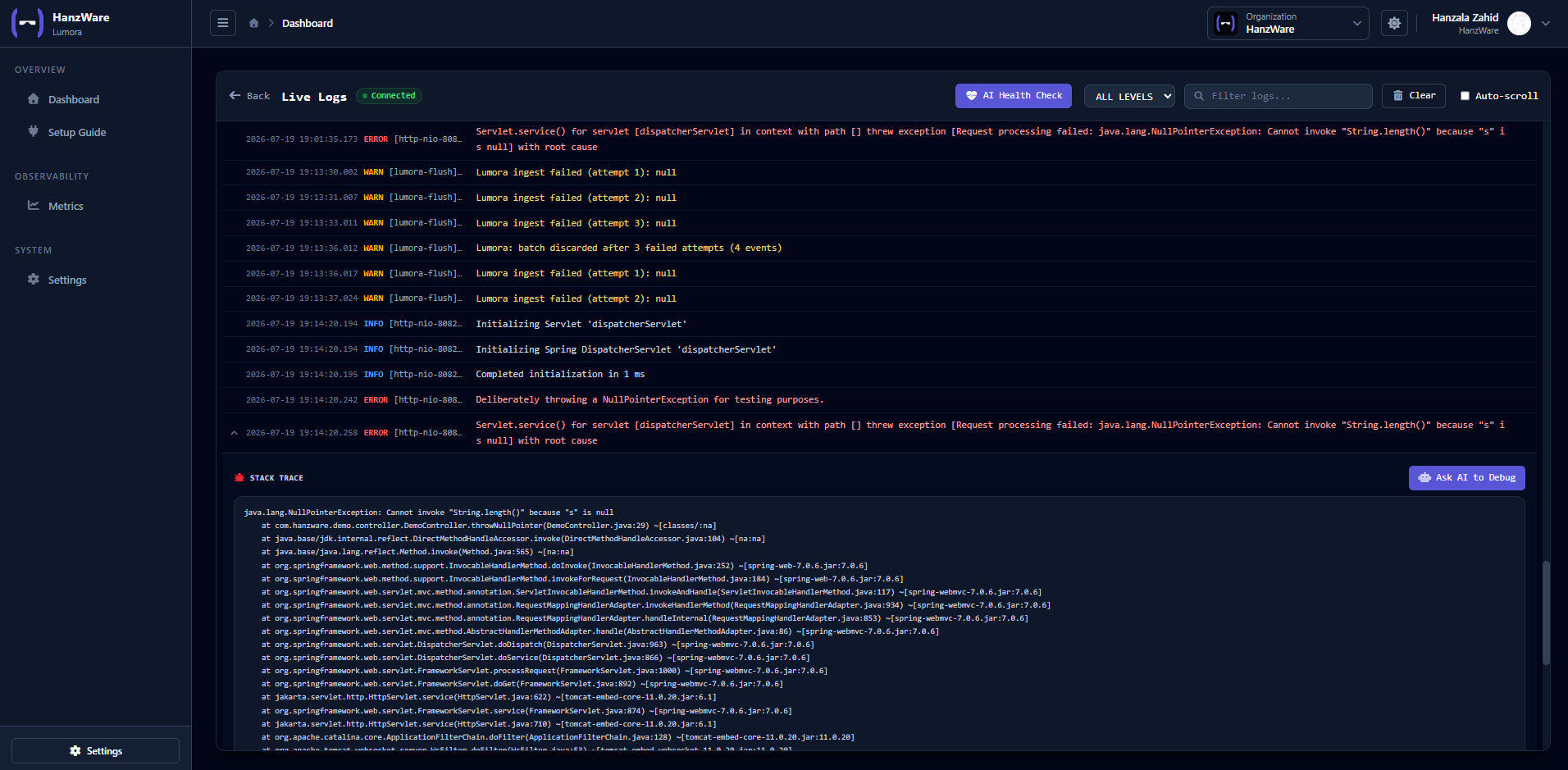The width and height of the screenshot is (1568, 770).
Task: Click the HanzWare logo icon in sidebar
Action: 27,23
